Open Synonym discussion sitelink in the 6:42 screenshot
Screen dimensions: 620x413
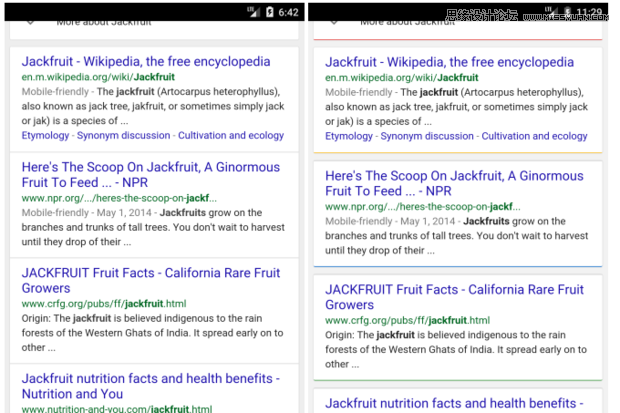123,135
